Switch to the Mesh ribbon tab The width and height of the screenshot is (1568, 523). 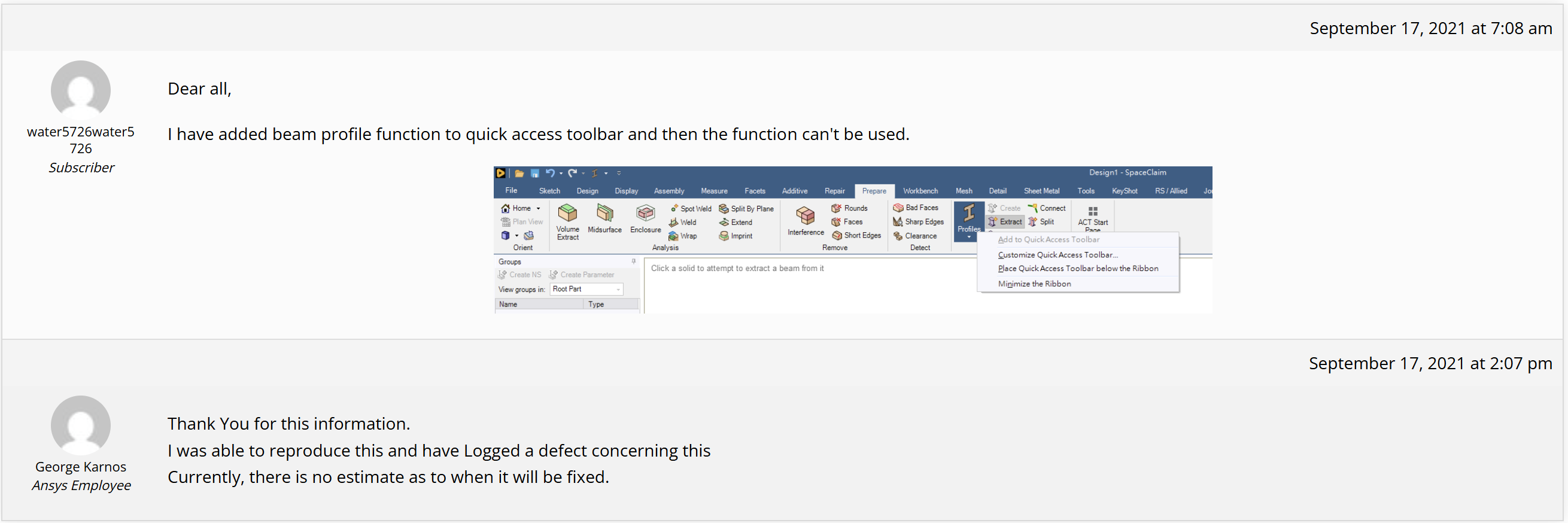(x=964, y=191)
